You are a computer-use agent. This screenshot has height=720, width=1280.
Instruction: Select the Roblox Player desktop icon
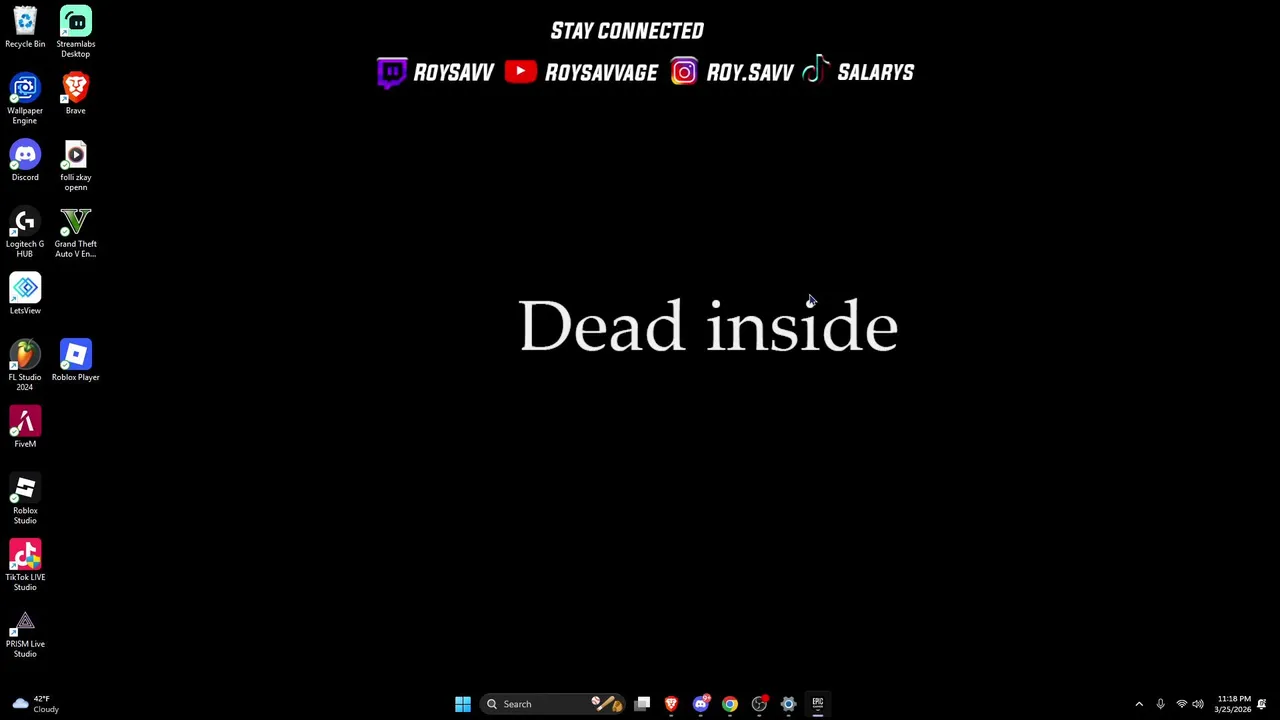pyautogui.click(x=75, y=361)
